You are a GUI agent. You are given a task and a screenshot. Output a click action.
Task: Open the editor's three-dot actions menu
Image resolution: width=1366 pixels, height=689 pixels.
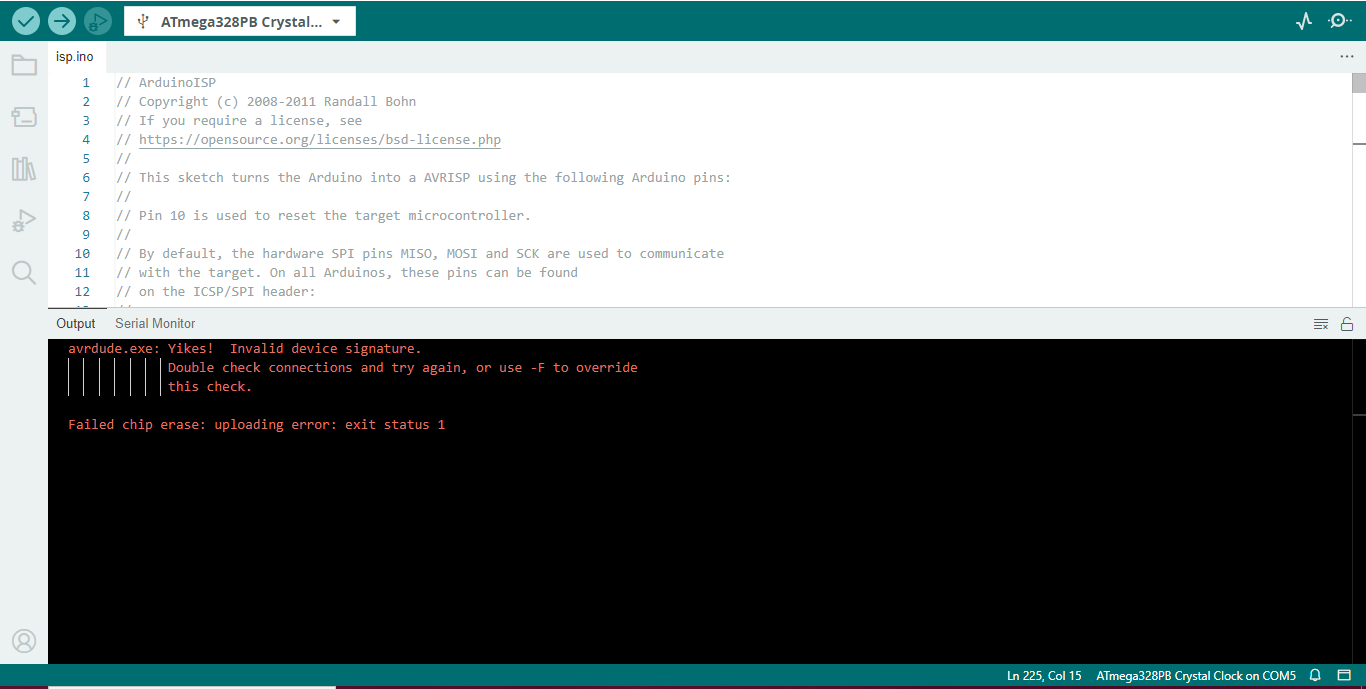coord(1347,56)
